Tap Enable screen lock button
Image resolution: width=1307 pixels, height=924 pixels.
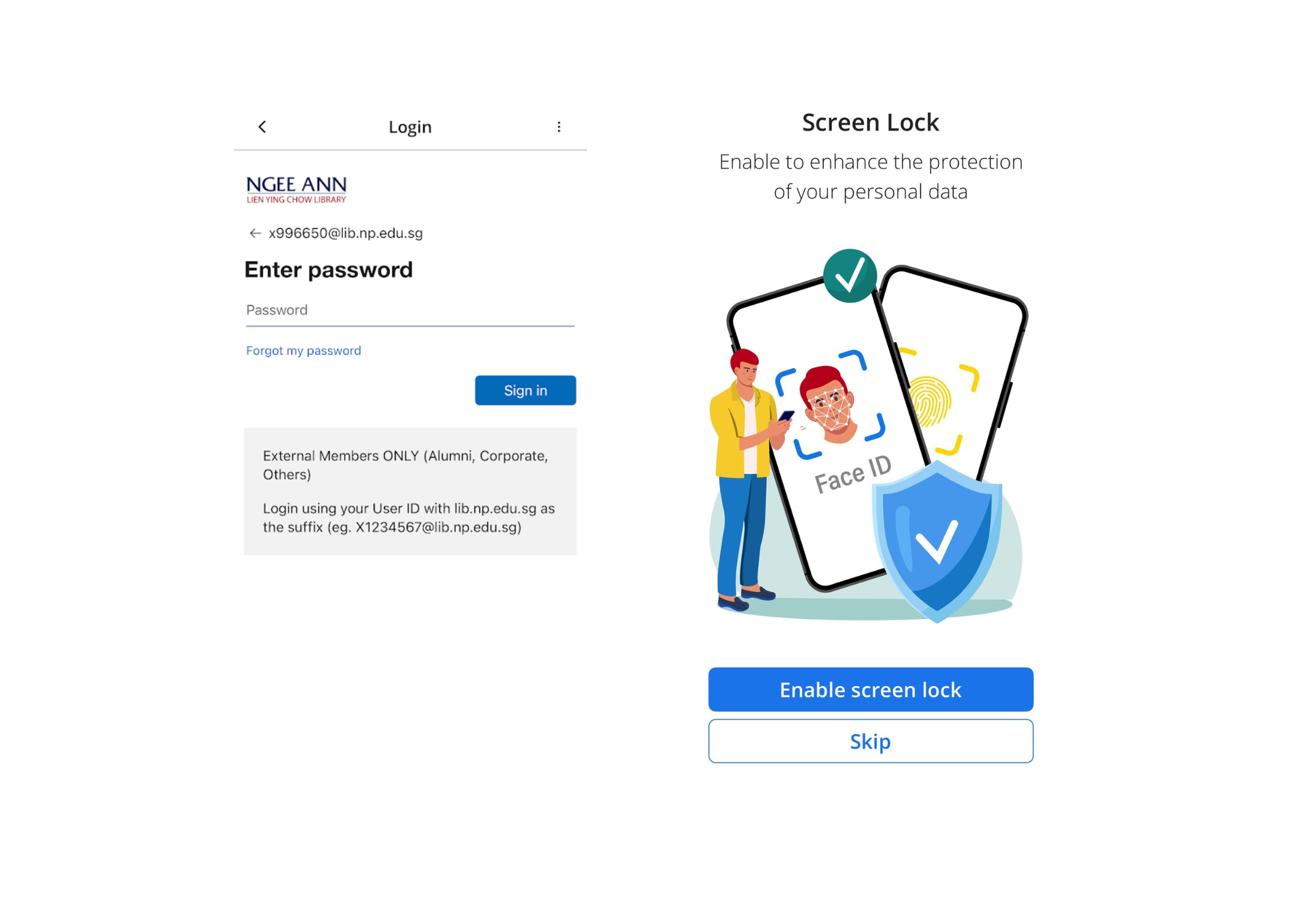pyautogui.click(x=870, y=689)
